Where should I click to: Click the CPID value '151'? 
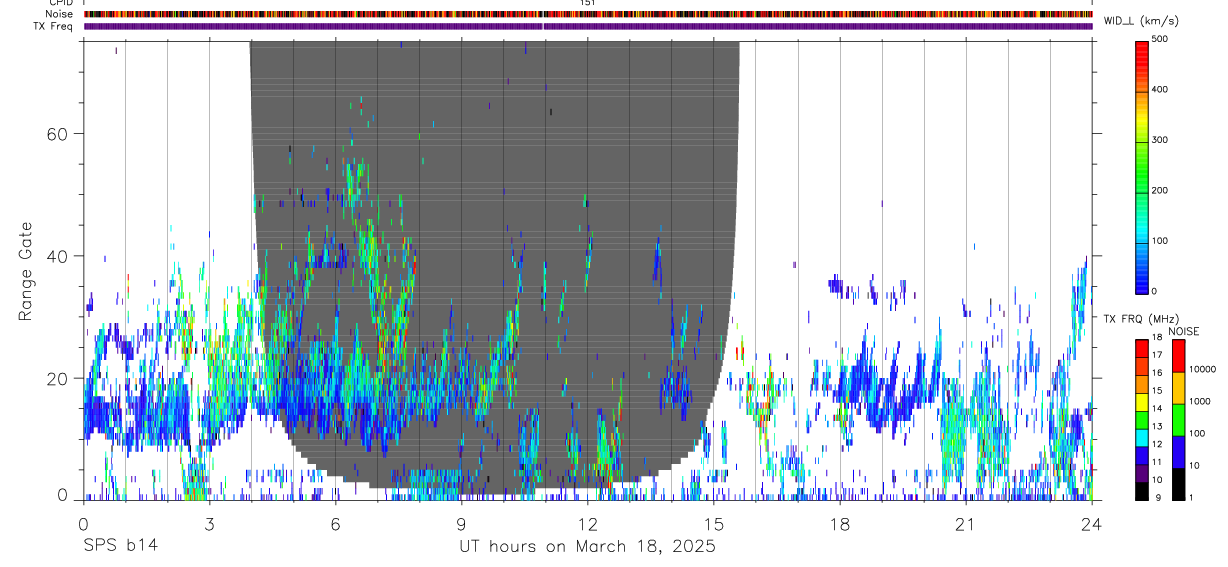click(588, 3)
